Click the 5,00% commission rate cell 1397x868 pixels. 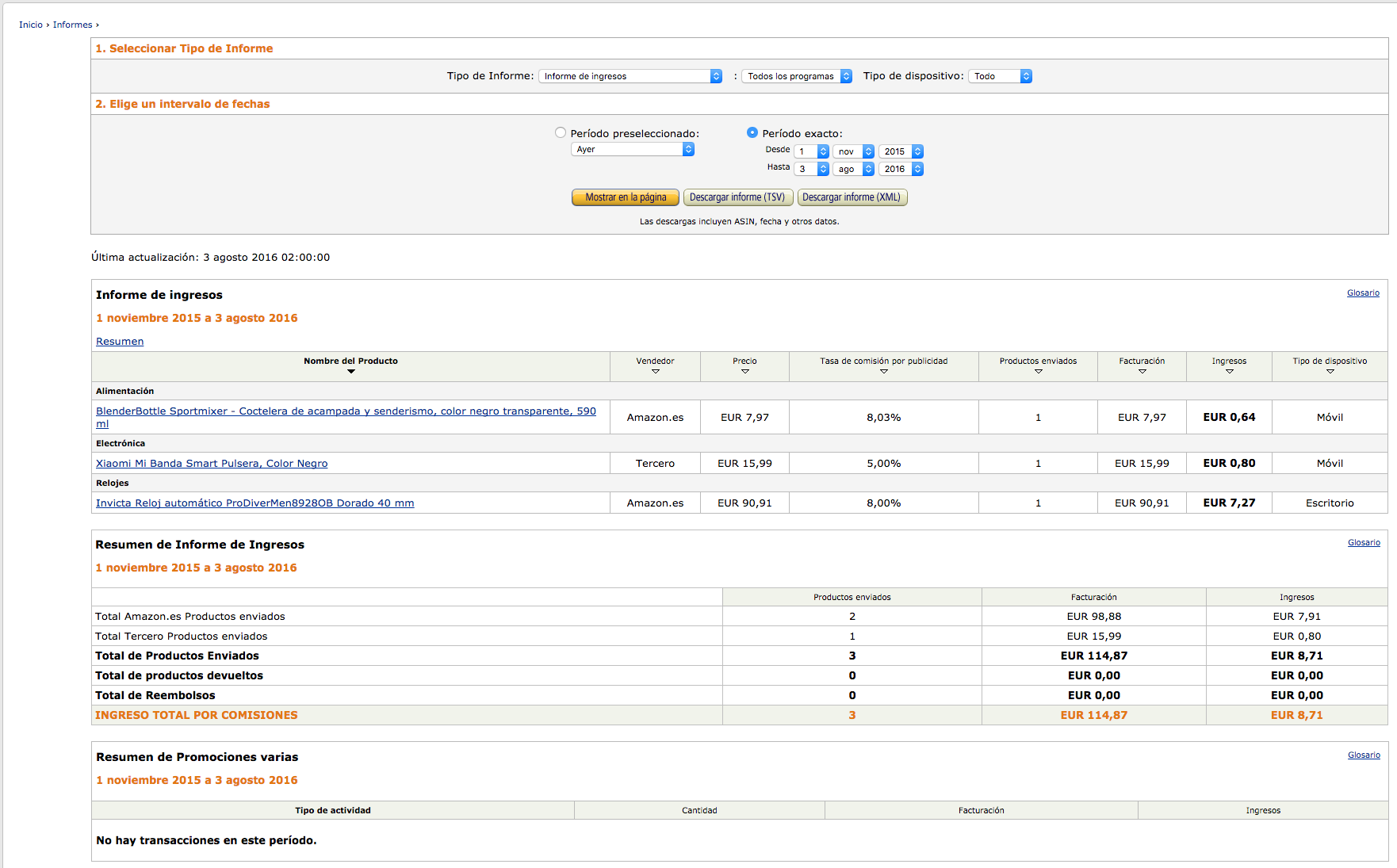click(883, 464)
